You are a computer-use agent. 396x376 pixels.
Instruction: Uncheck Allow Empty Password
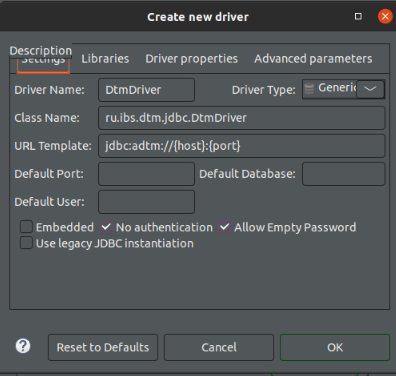[225, 227]
